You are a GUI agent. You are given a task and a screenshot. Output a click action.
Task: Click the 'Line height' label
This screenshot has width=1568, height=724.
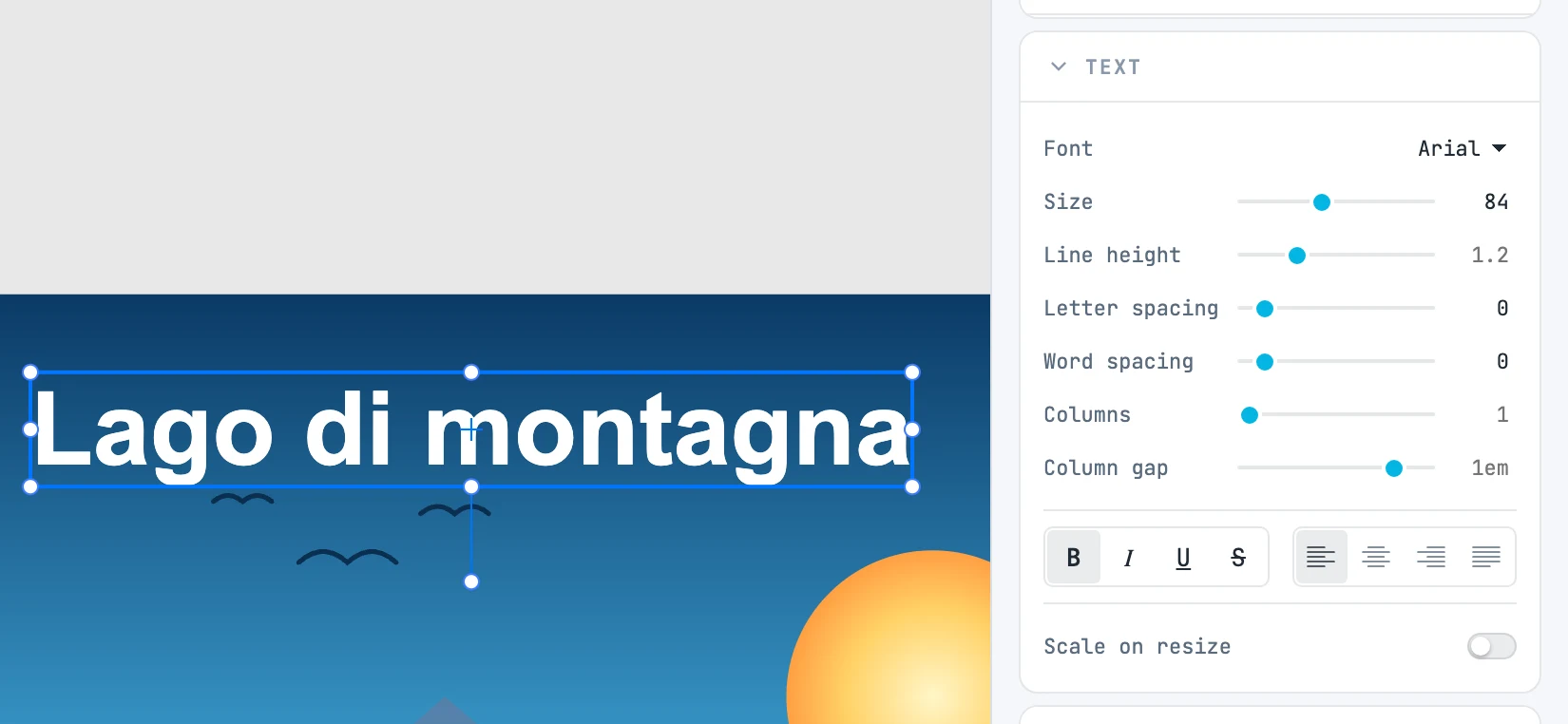pyautogui.click(x=1112, y=255)
